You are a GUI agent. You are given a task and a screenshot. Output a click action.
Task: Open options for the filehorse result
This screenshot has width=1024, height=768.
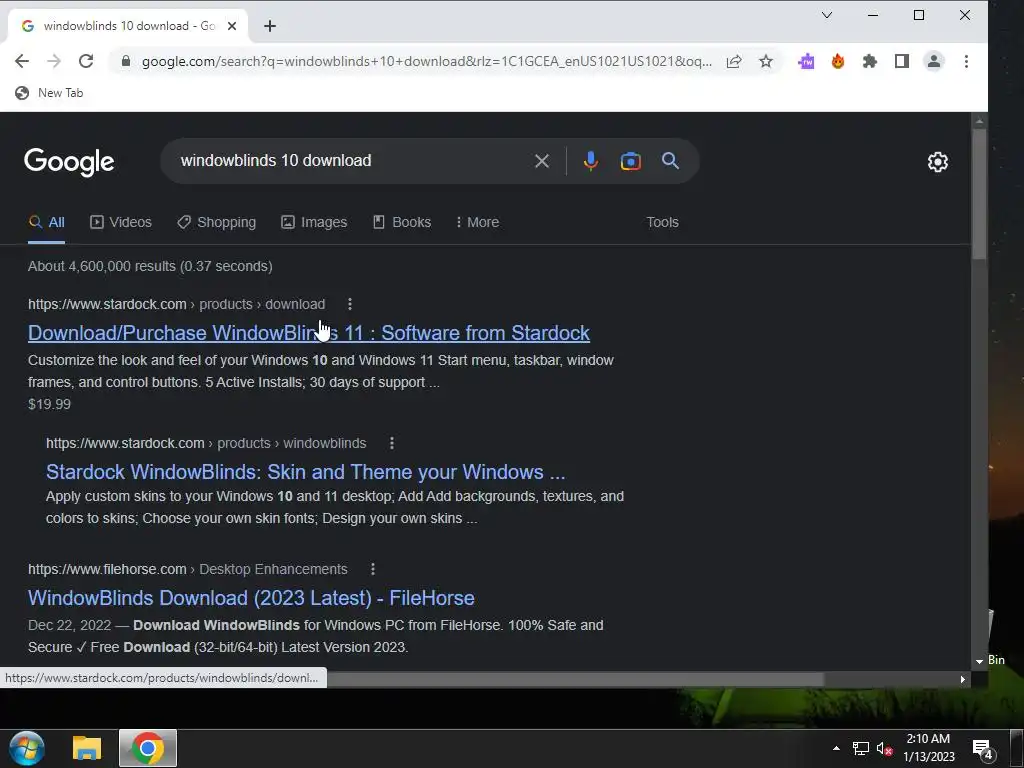[373, 569]
